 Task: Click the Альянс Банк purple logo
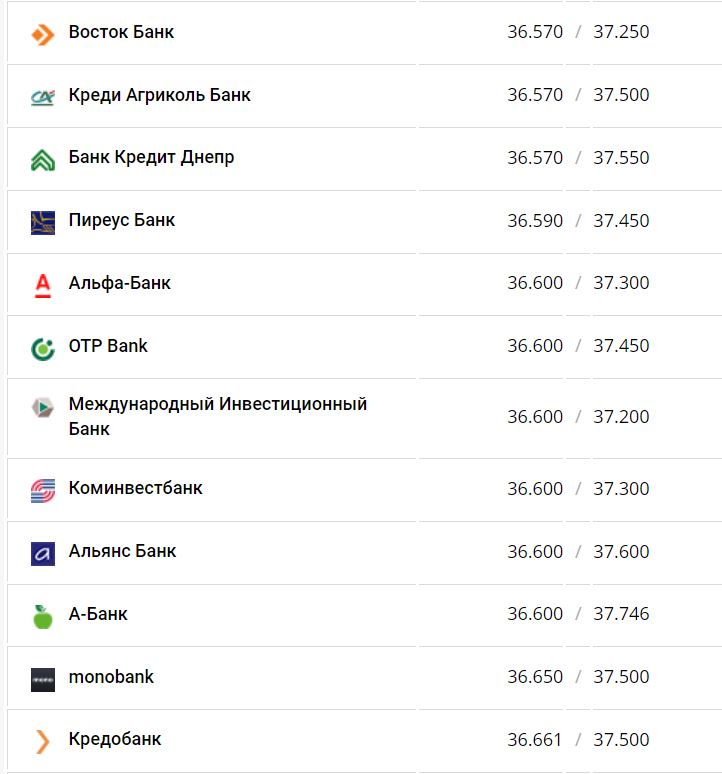click(42, 554)
